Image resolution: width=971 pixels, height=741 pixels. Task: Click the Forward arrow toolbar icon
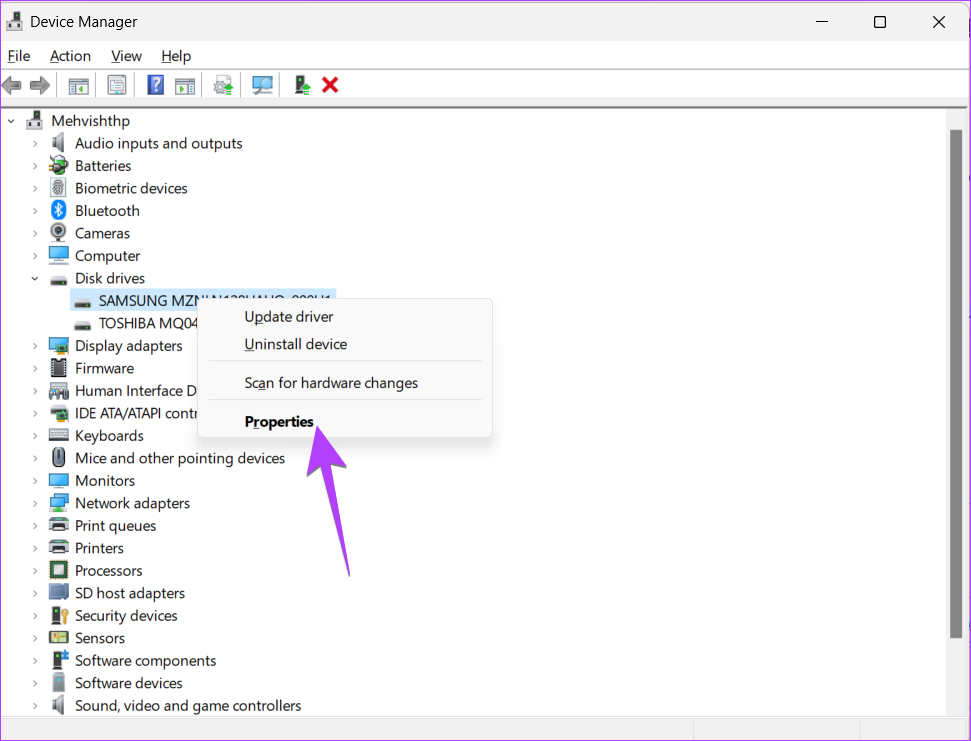(40, 85)
